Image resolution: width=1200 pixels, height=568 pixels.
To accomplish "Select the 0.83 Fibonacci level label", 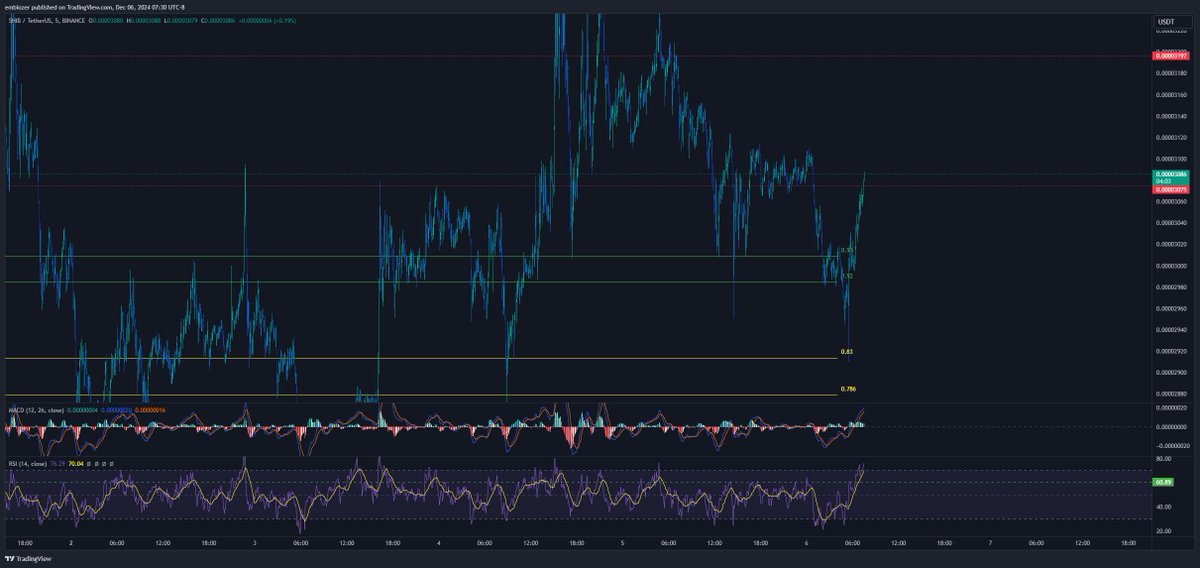I will tap(847, 352).
